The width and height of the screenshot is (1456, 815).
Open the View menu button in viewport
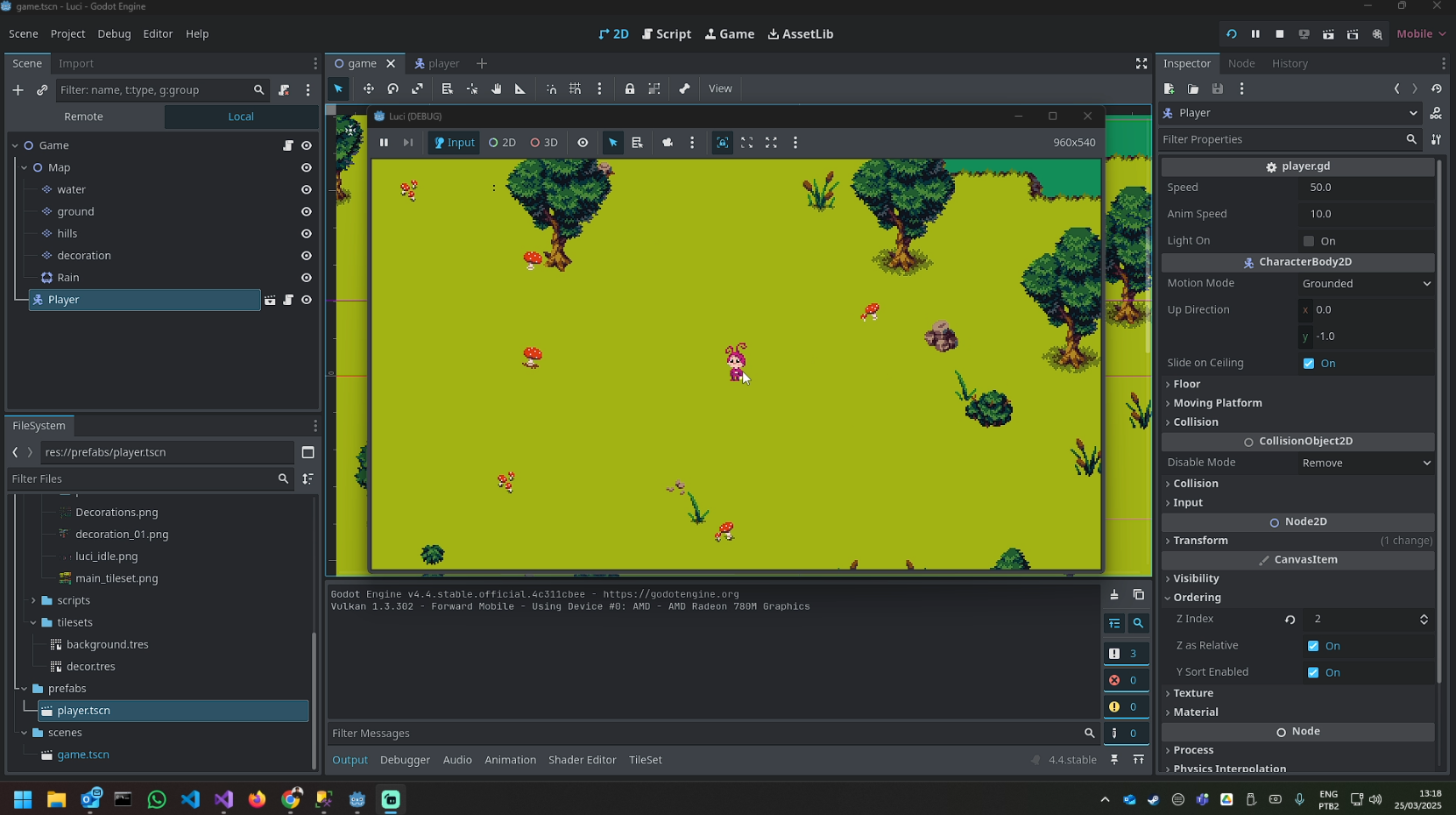click(x=720, y=89)
